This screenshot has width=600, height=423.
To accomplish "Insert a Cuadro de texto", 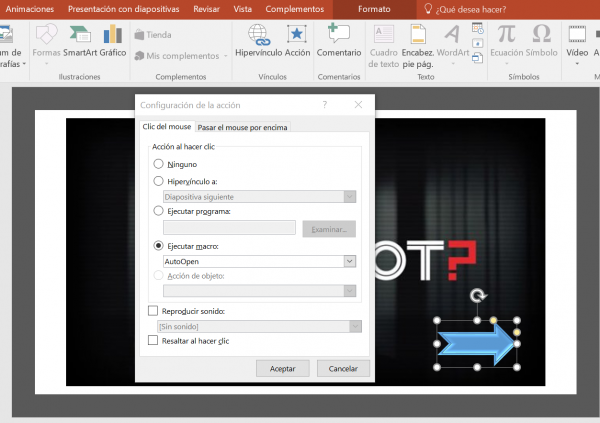I will tap(383, 46).
